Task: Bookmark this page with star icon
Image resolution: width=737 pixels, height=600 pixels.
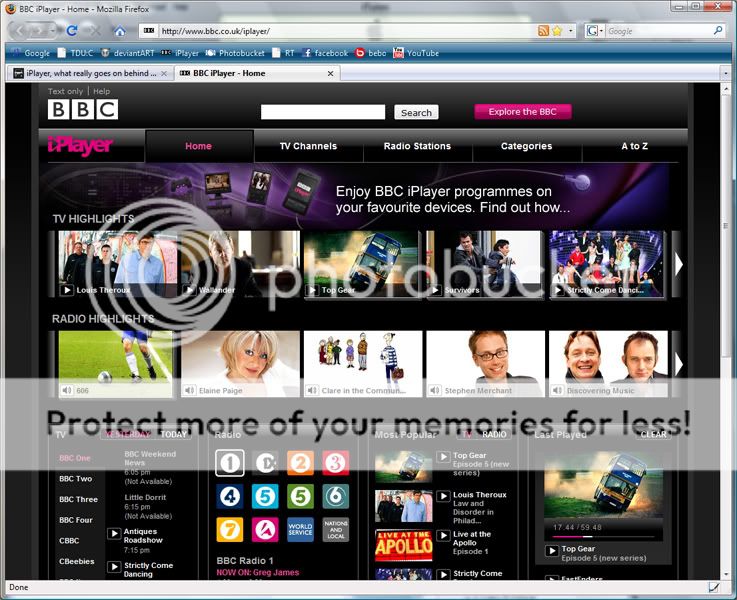Action: tap(557, 31)
